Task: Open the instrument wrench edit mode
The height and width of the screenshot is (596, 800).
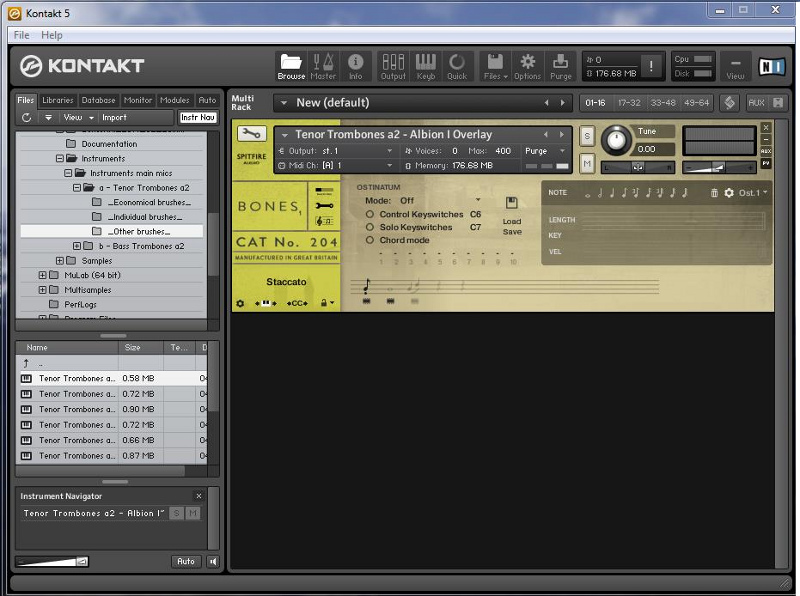Action: point(251,134)
